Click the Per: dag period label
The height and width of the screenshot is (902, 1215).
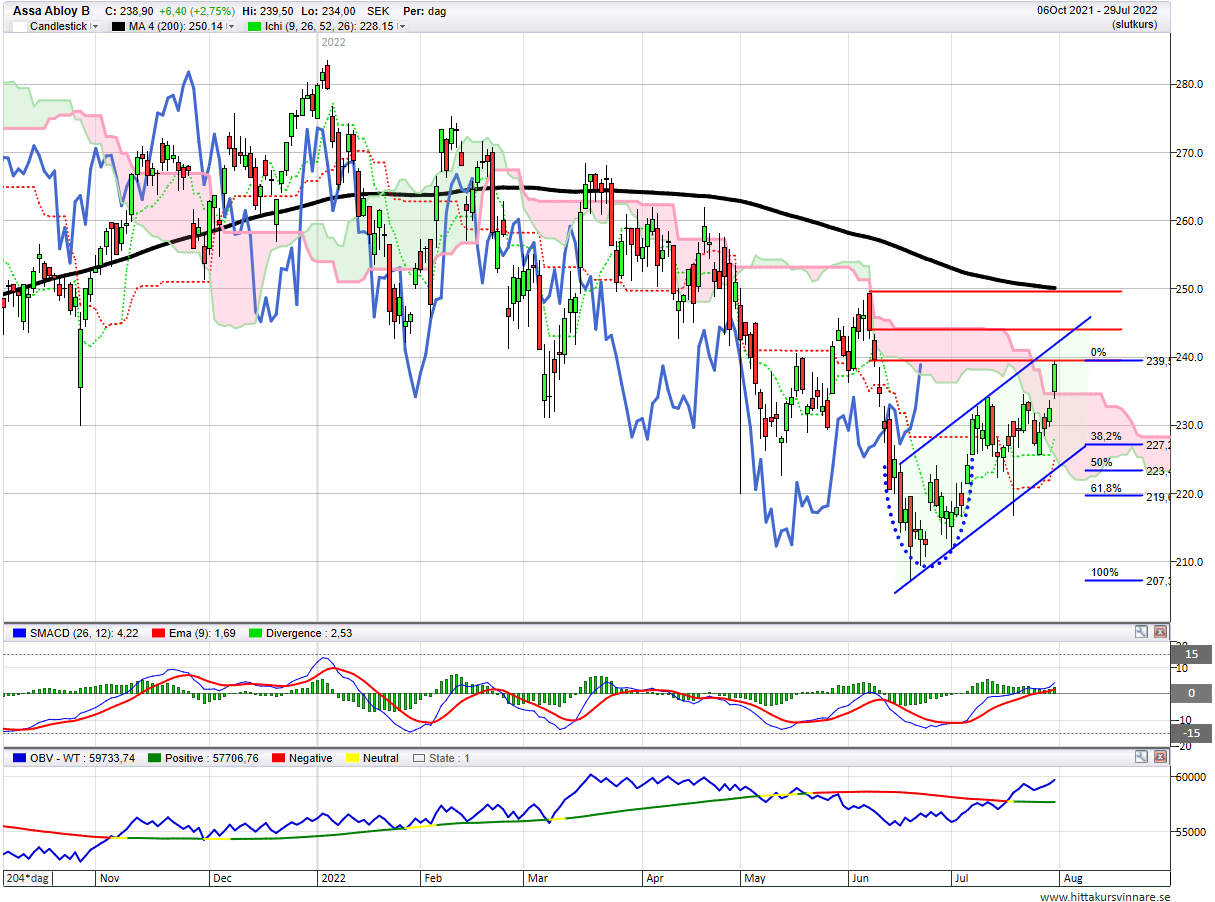(x=423, y=11)
